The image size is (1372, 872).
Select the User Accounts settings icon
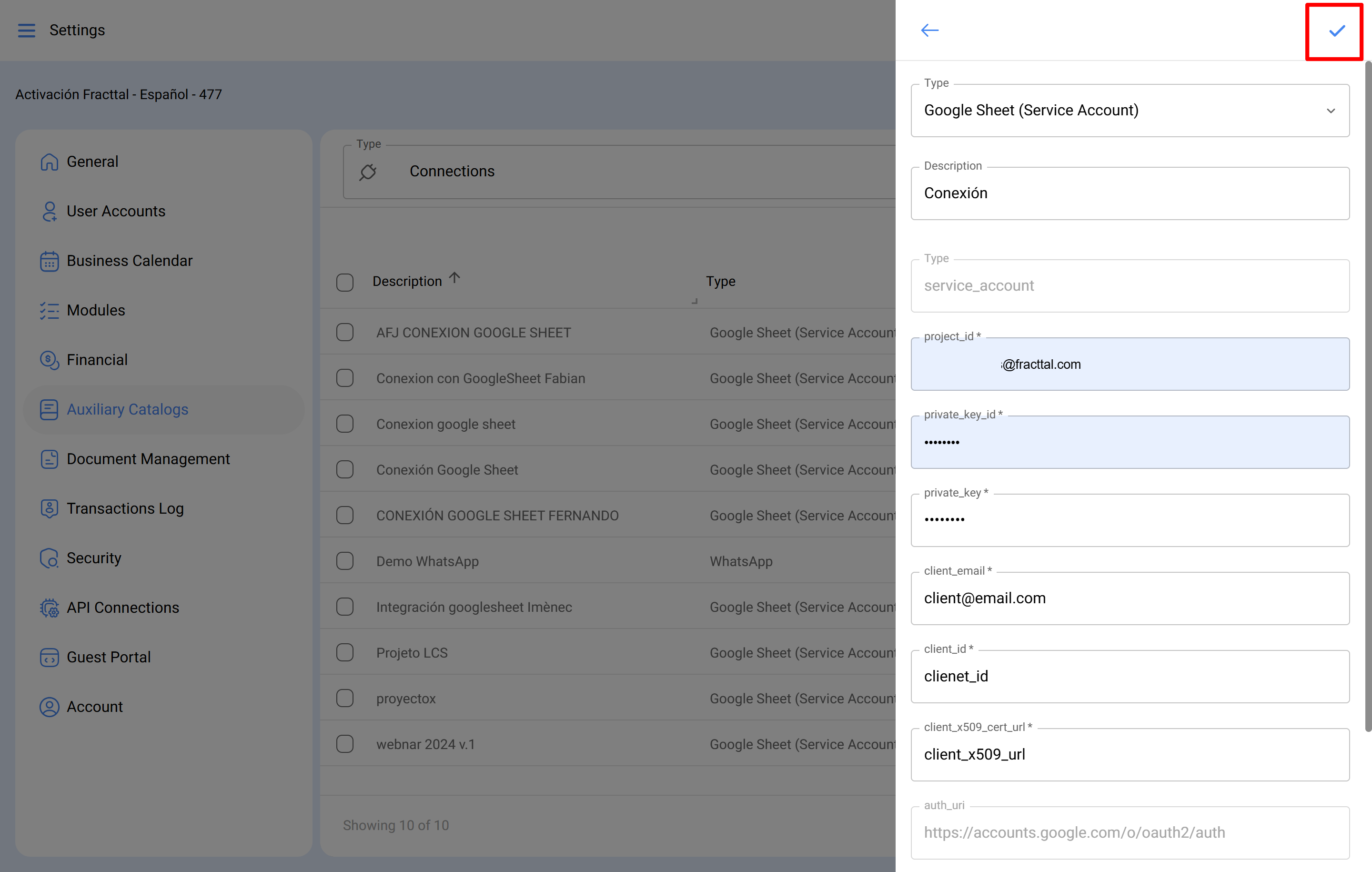(x=49, y=211)
